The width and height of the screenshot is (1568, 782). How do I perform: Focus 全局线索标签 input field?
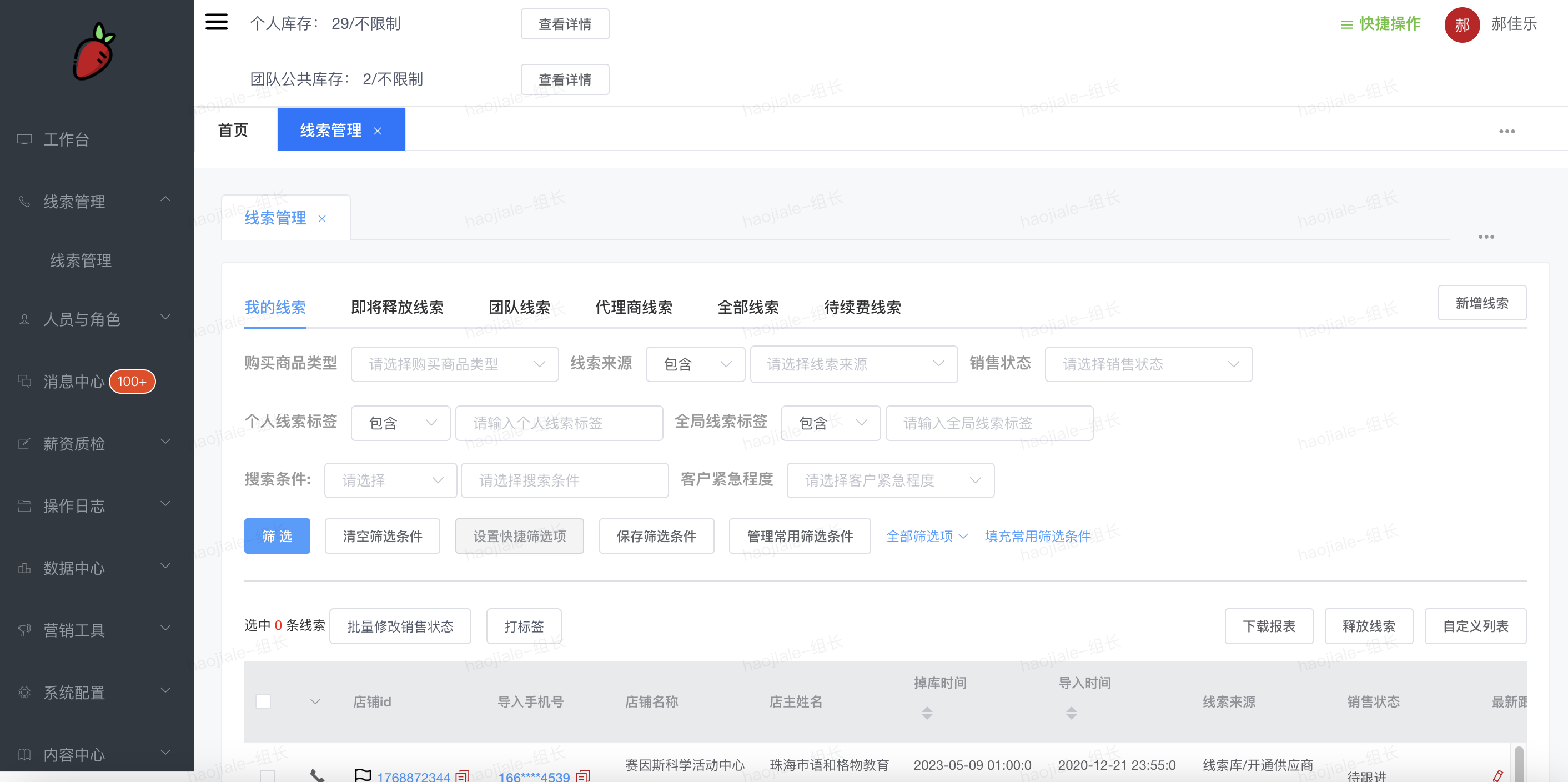(990, 423)
